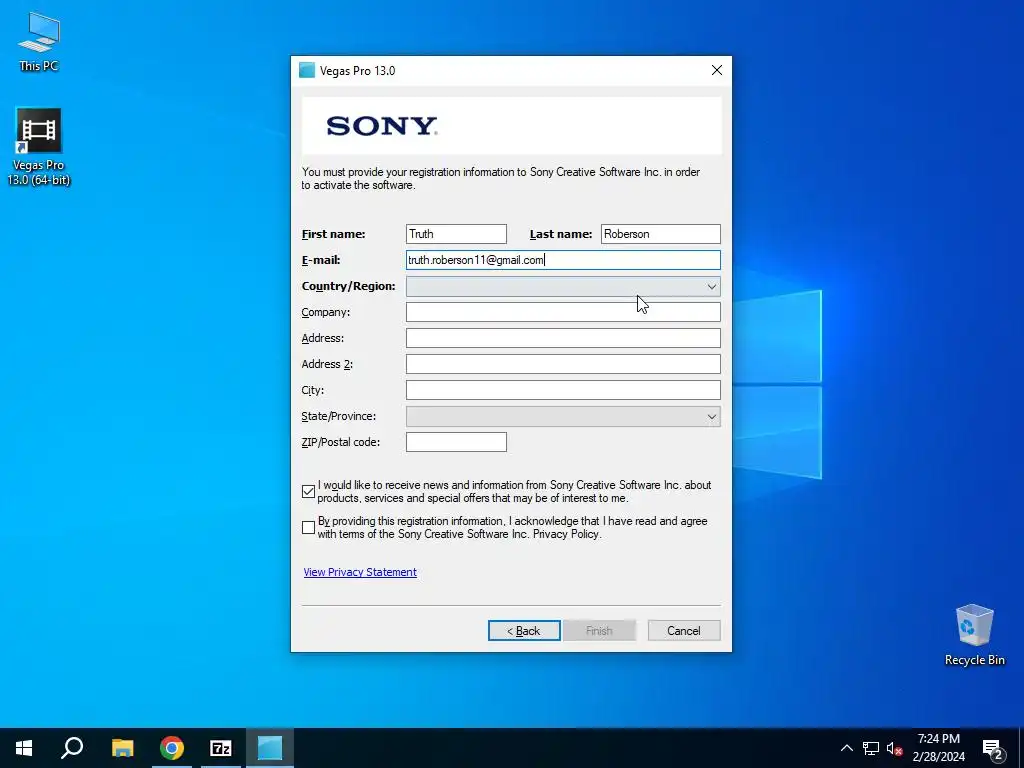Click the 'Country/Region:' label
1024x768 pixels.
pos(348,286)
